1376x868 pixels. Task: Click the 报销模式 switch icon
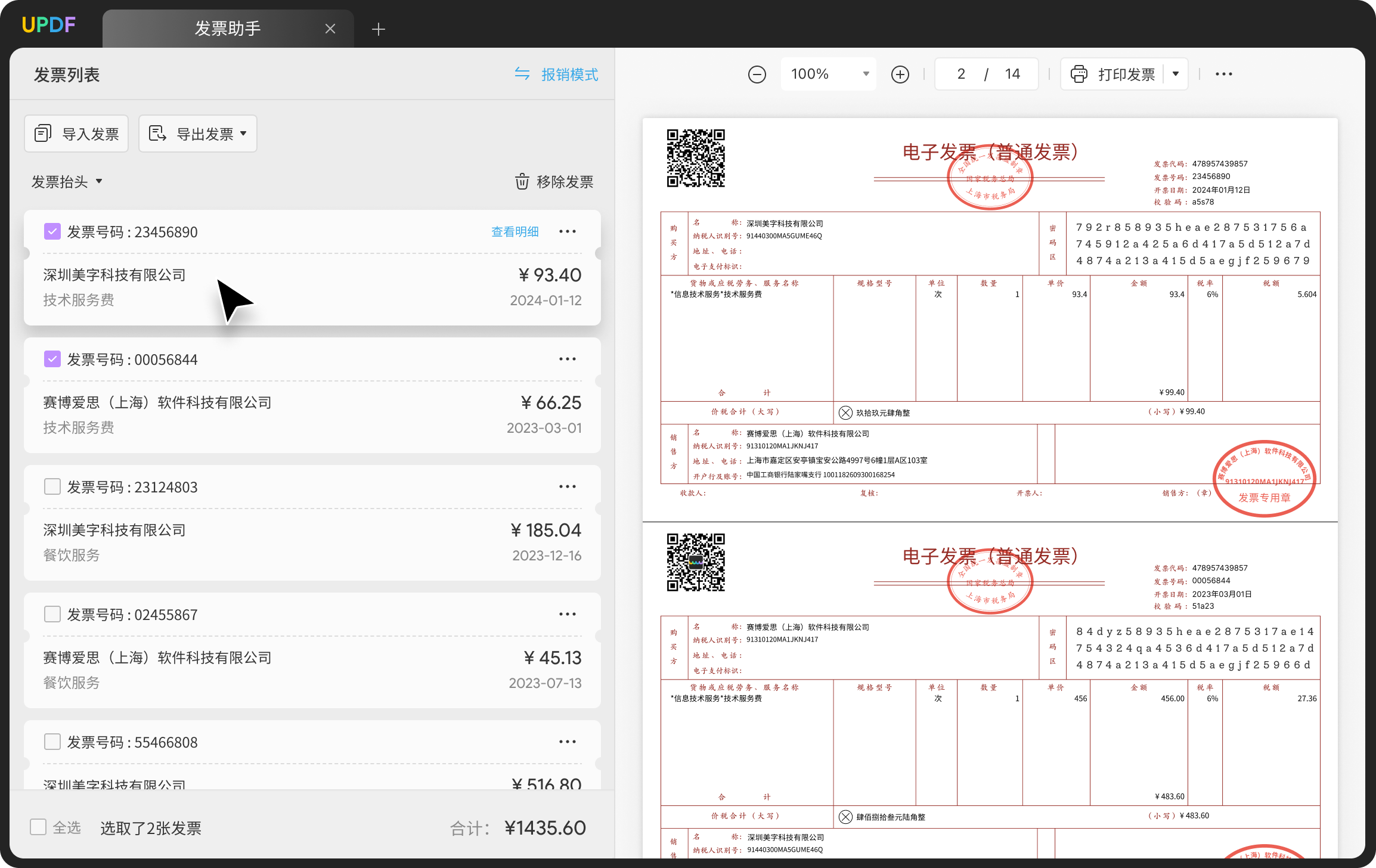click(522, 74)
